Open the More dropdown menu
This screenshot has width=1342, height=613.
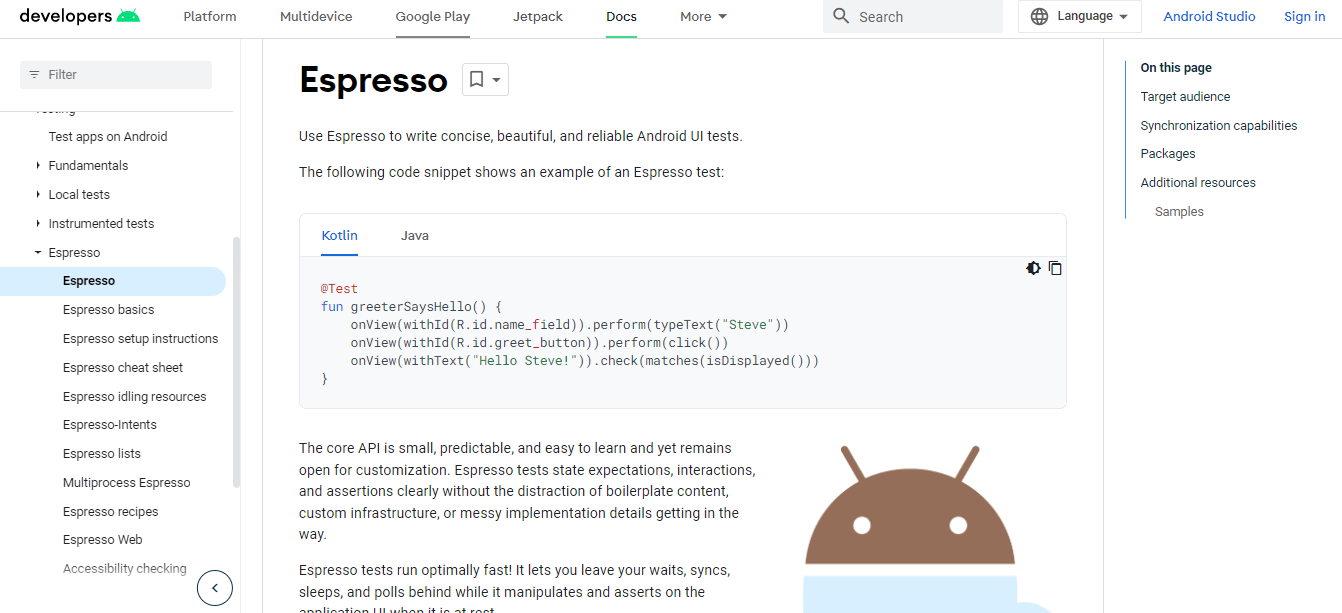[703, 16]
